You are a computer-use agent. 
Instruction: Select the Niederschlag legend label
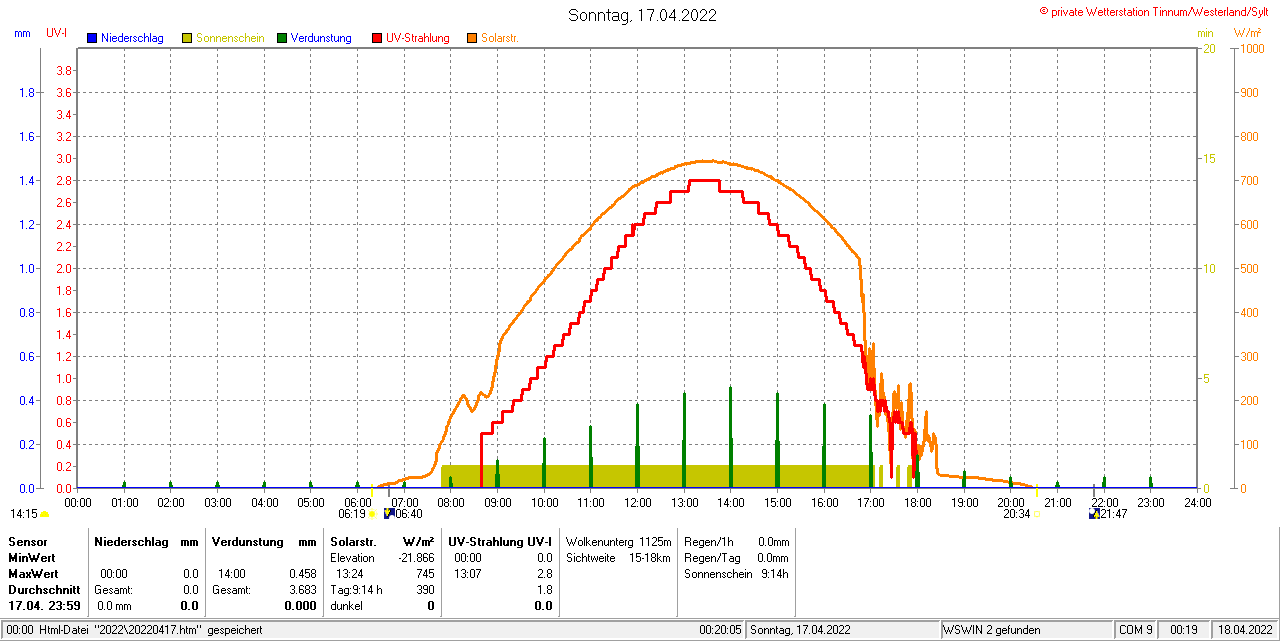pyautogui.click(x=132, y=38)
